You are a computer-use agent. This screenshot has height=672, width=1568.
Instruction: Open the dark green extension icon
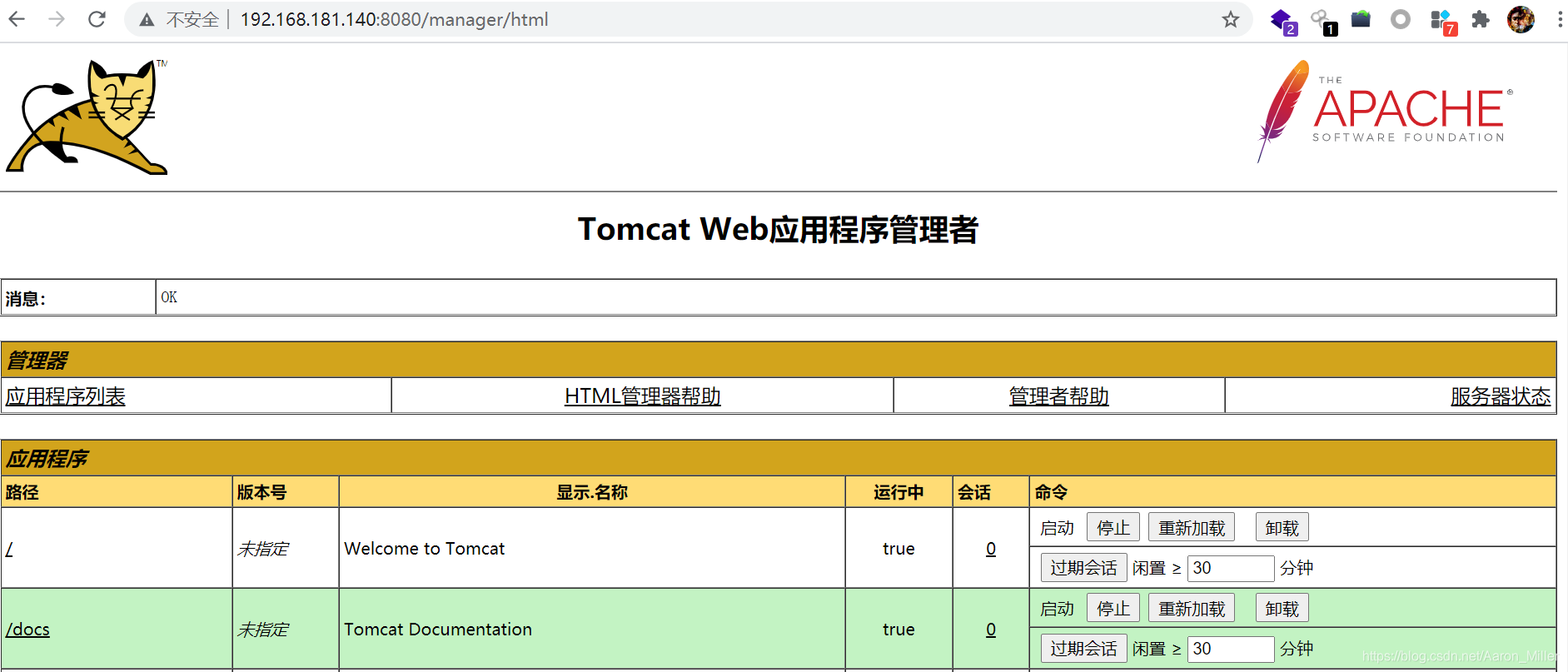point(1361,18)
